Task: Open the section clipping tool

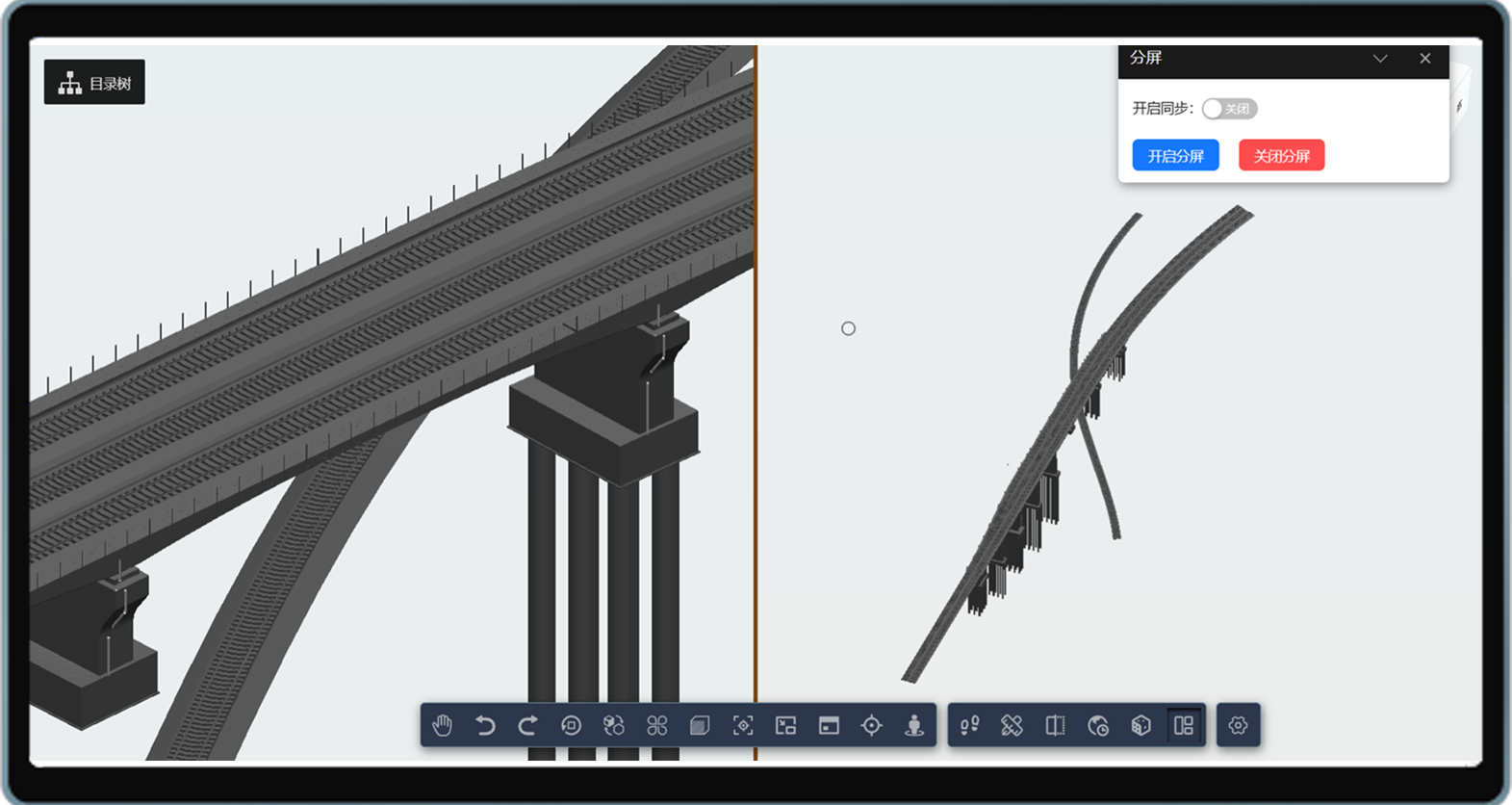Action: click(x=1055, y=725)
